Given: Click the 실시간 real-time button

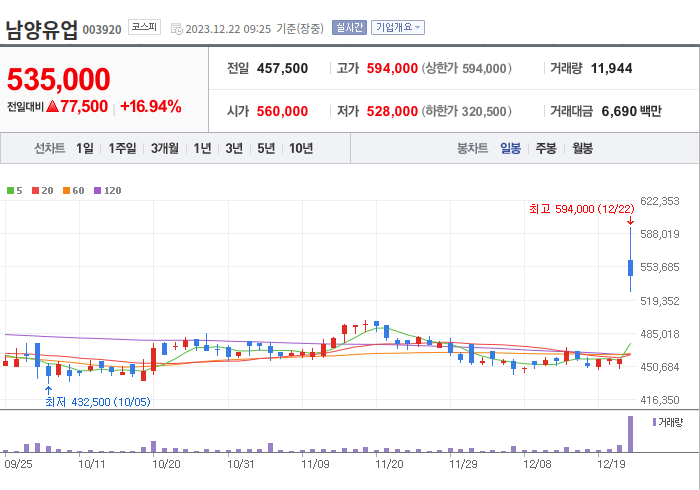Looking at the screenshot, I should (x=349, y=28).
